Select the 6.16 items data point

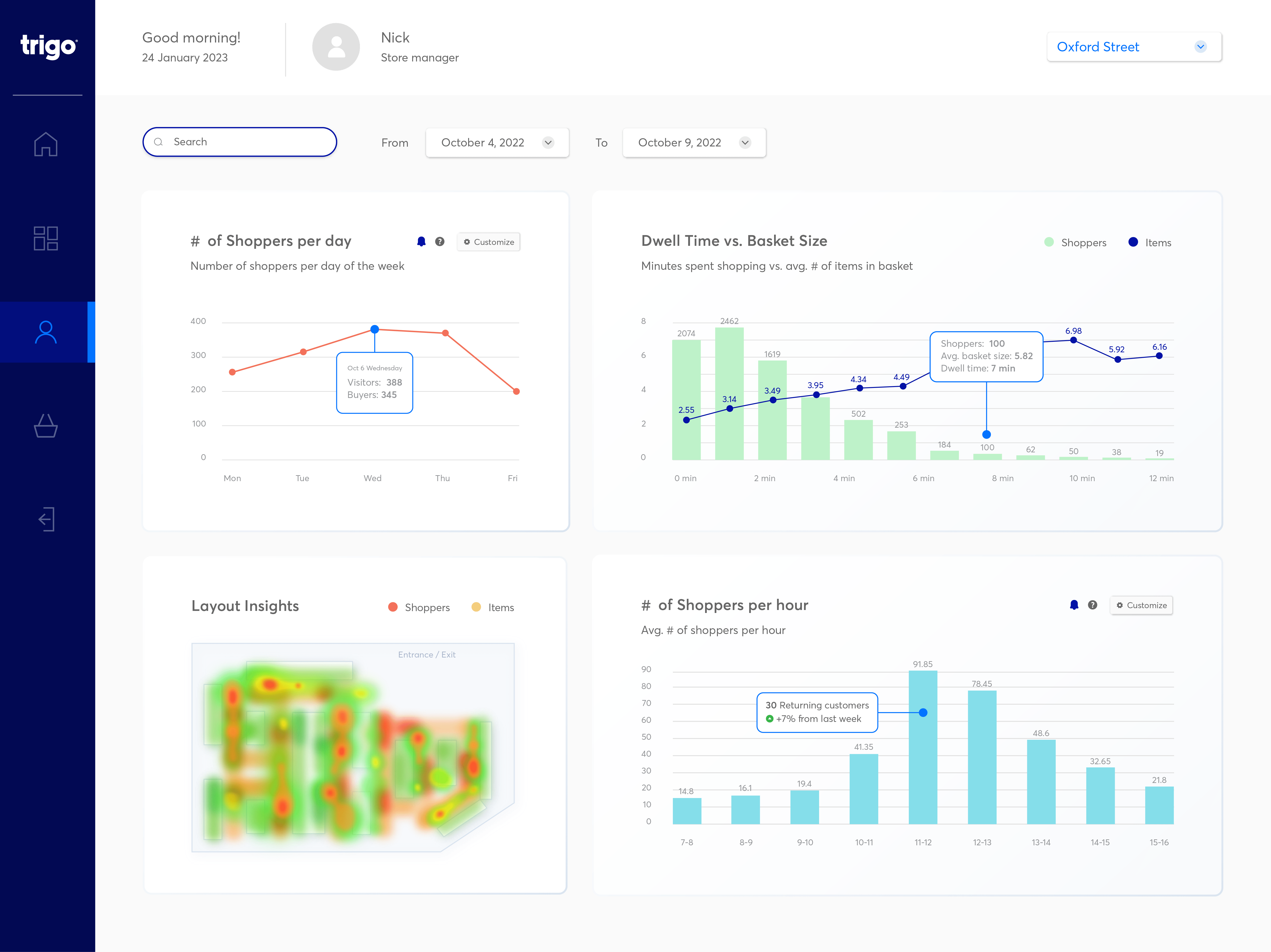[x=1159, y=356]
